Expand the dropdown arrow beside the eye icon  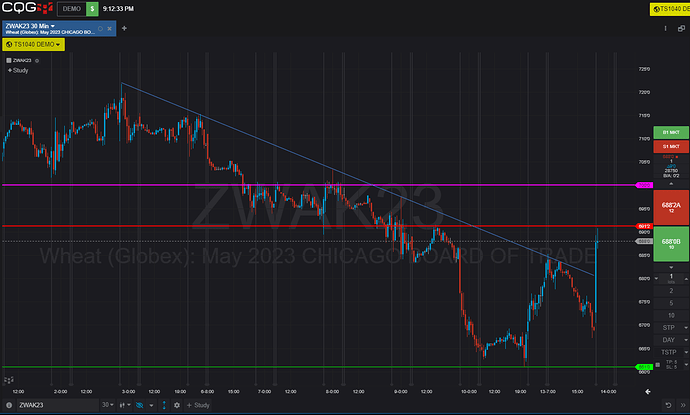(x=151, y=405)
